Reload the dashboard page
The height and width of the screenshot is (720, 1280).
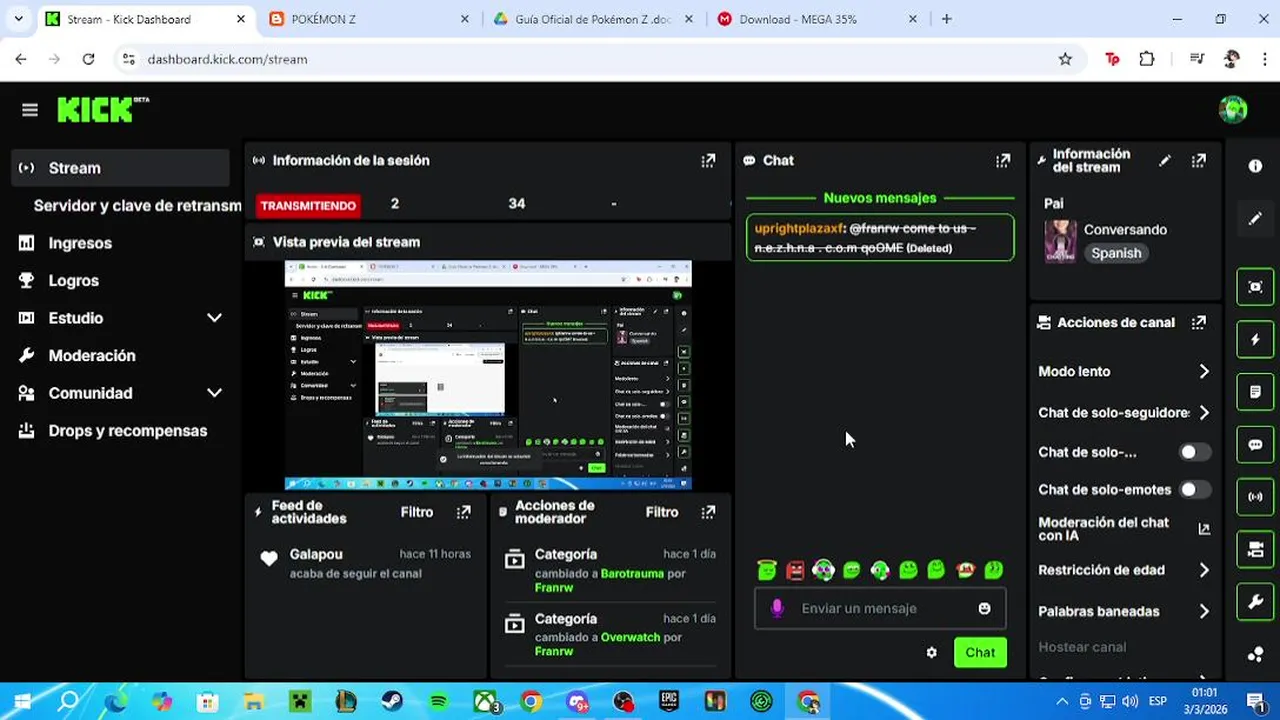pyautogui.click(x=88, y=59)
